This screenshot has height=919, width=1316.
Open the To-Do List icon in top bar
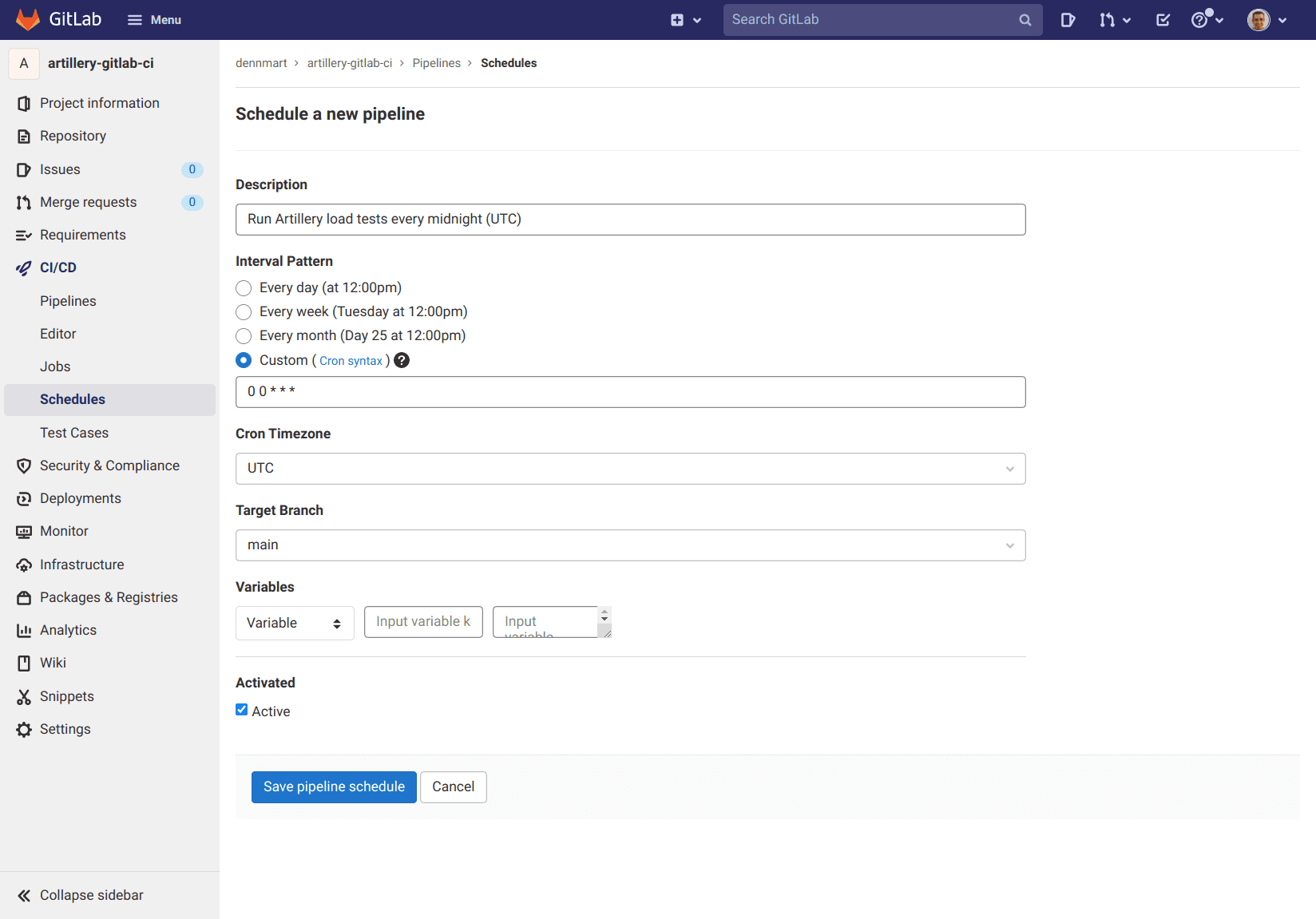pos(1163,19)
